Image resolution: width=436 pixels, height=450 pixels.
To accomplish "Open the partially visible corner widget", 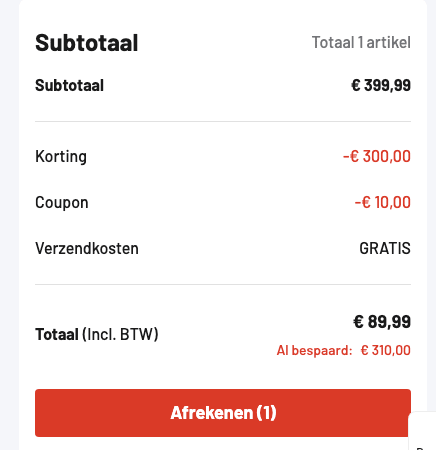I will pos(422,431).
